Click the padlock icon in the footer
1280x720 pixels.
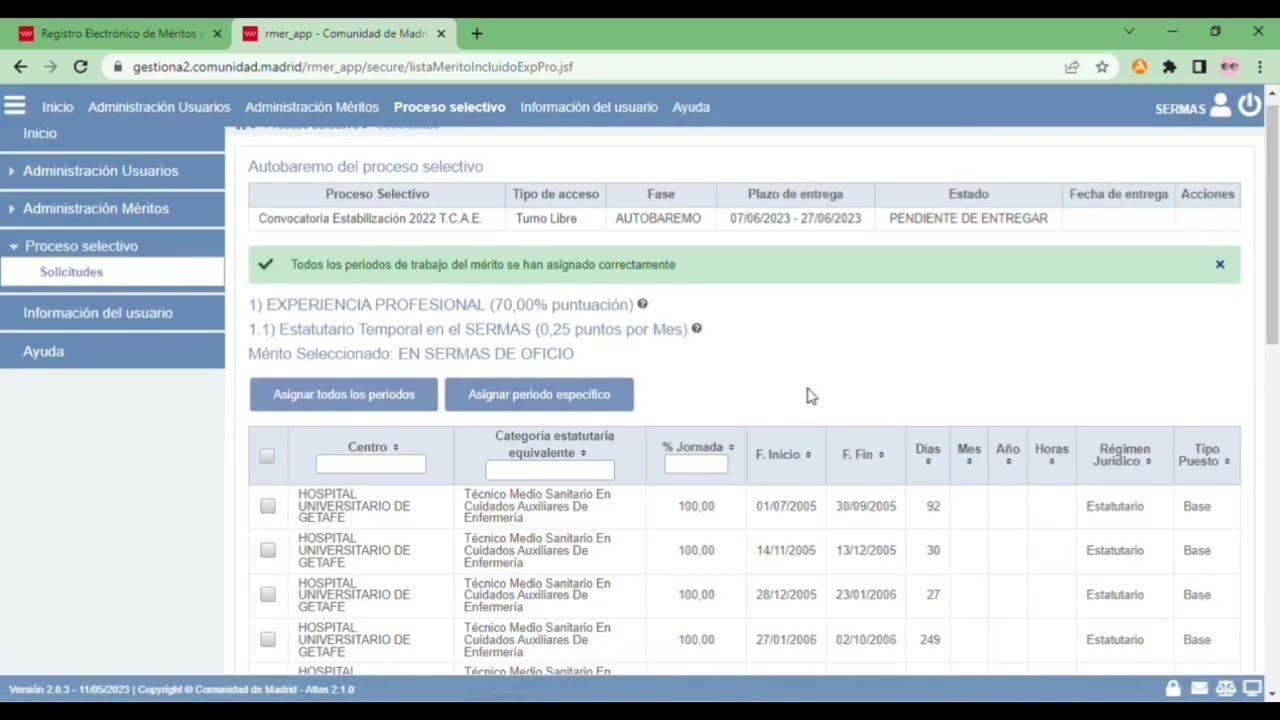1173,688
